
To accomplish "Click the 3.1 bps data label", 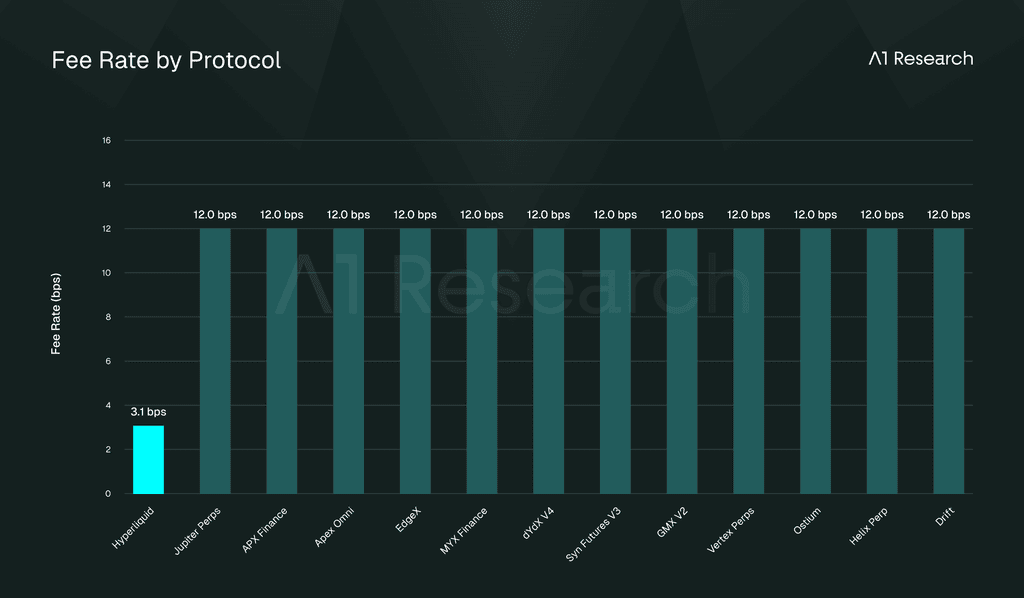I will (148, 412).
